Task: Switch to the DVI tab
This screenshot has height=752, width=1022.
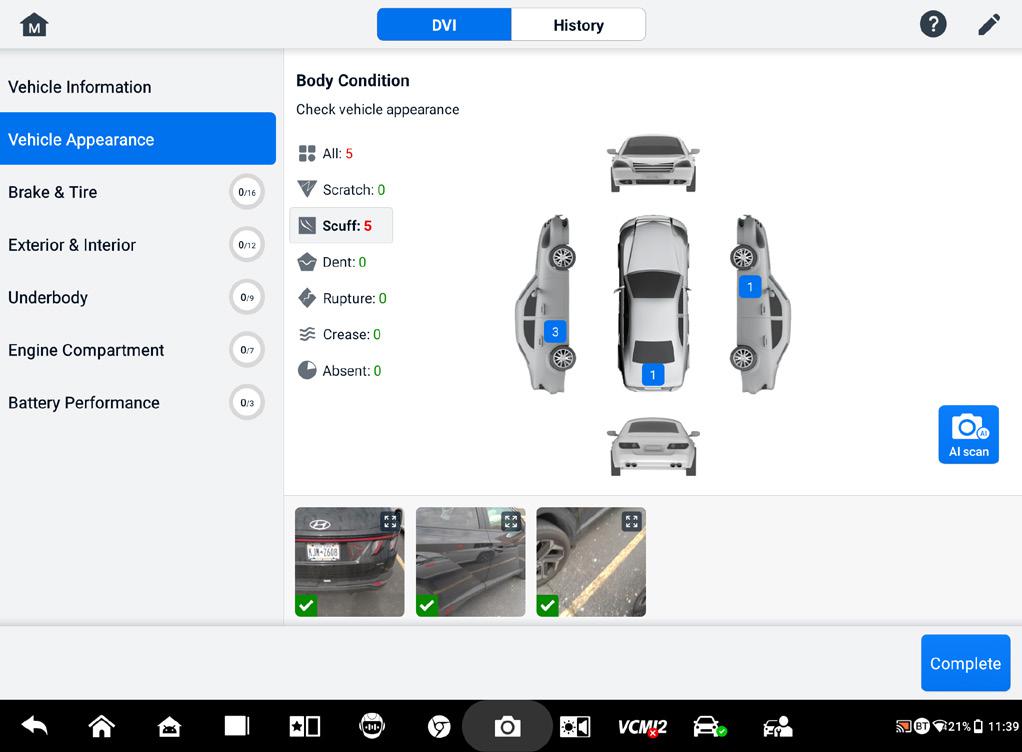Action: click(444, 25)
